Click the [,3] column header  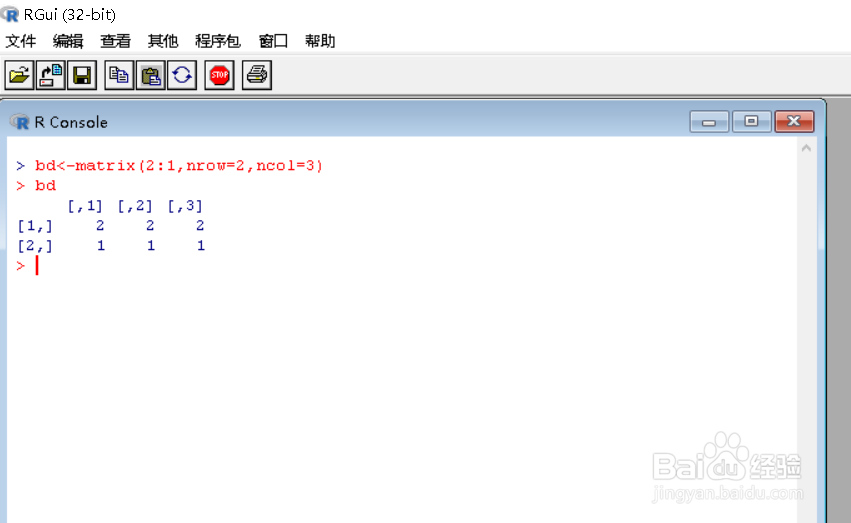click(x=185, y=206)
